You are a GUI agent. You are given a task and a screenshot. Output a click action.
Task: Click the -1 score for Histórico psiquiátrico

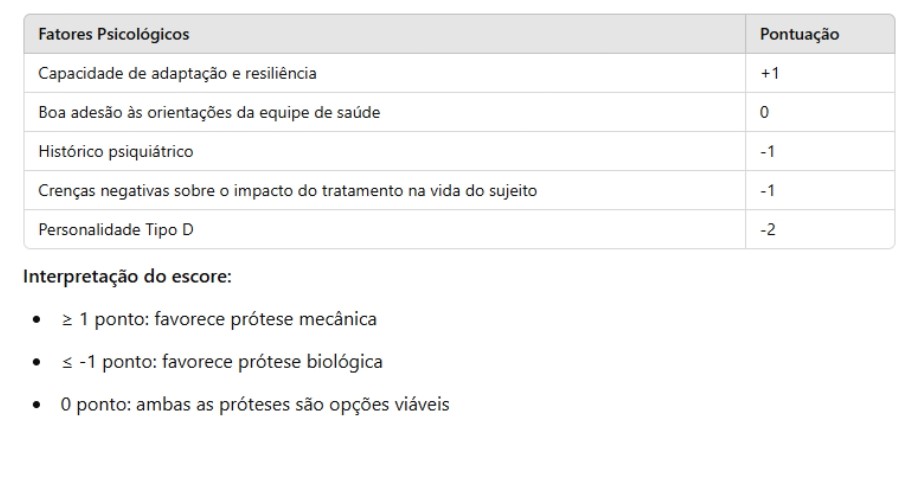click(x=767, y=152)
